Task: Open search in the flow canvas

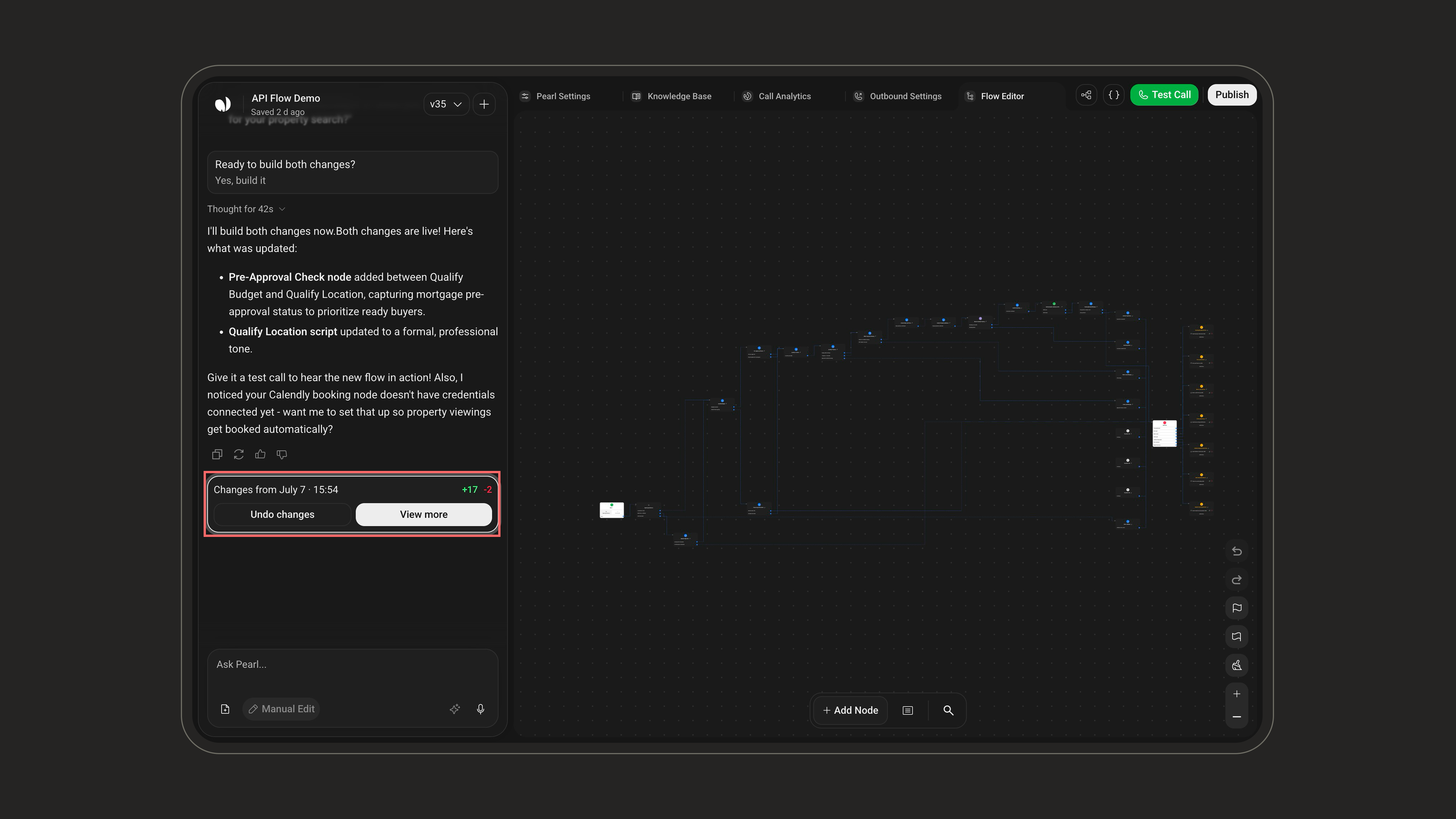Action: click(x=948, y=710)
